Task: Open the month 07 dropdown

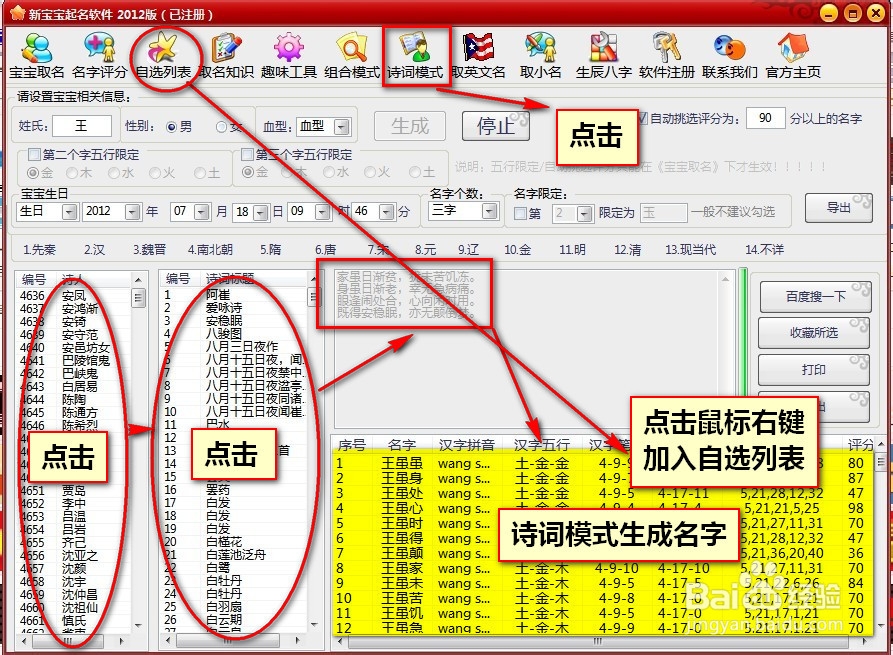Action: click(202, 212)
